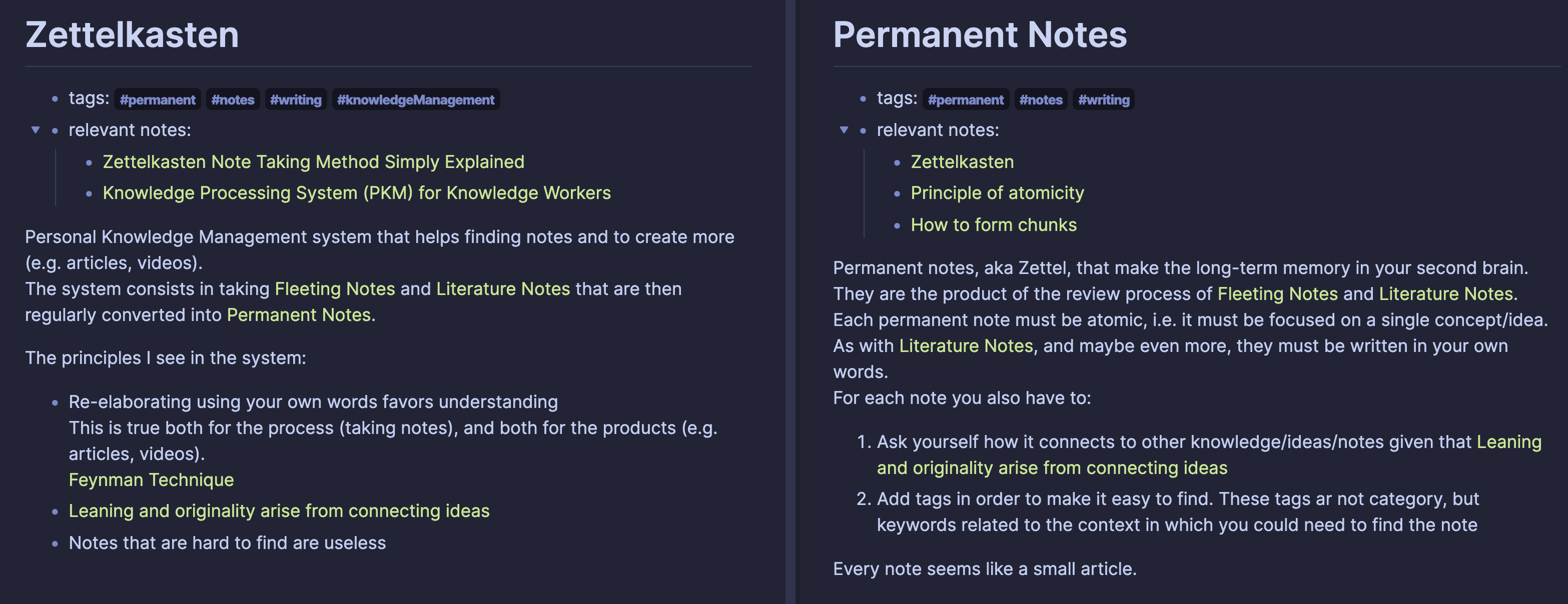Screen dimensions: 1568x604
Task: Go to the How to form chunks note
Action: [993, 225]
